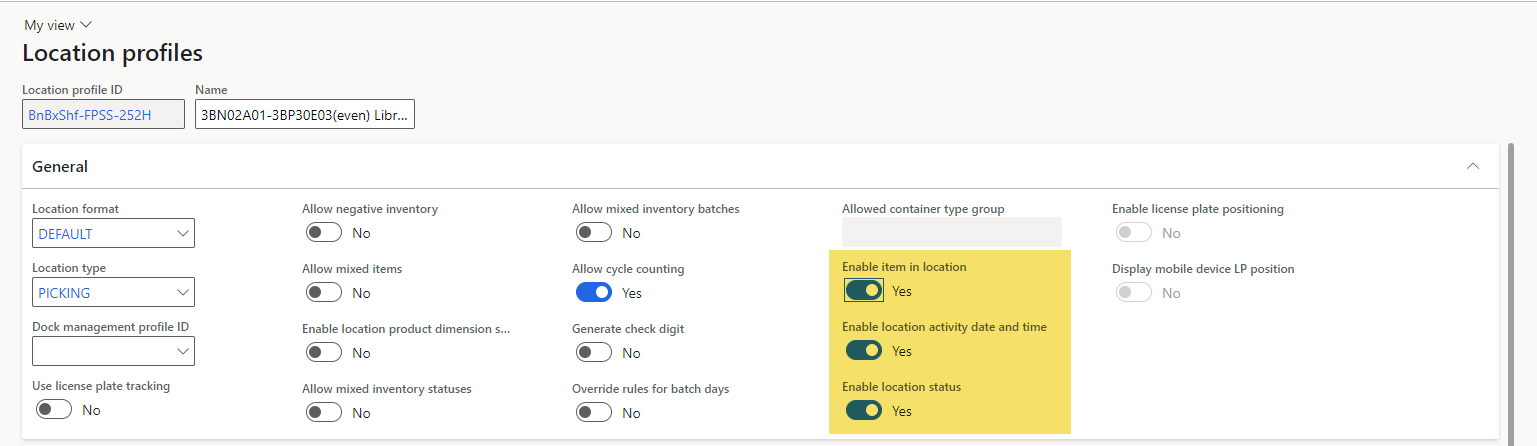Click the Location profile ID field
This screenshot has height=446, width=1537.
click(x=104, y=114)
